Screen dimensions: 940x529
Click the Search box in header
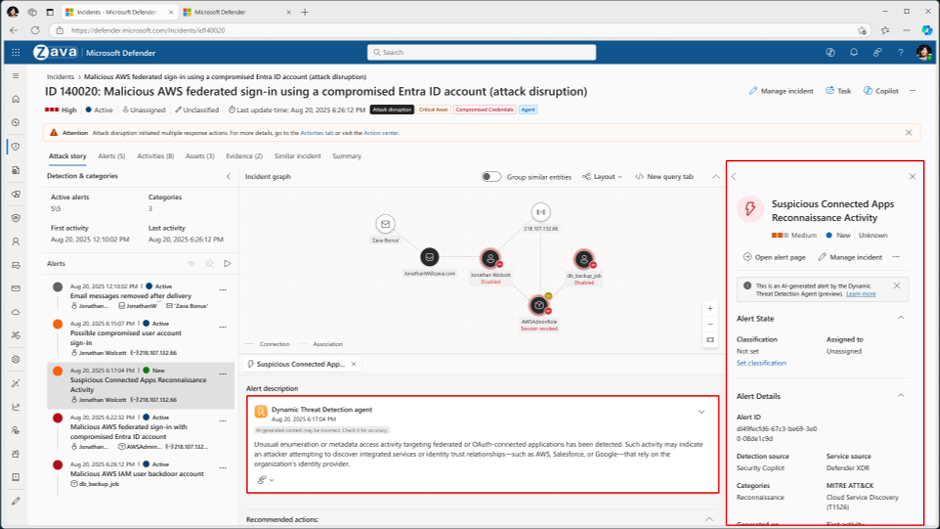point(481,52)
